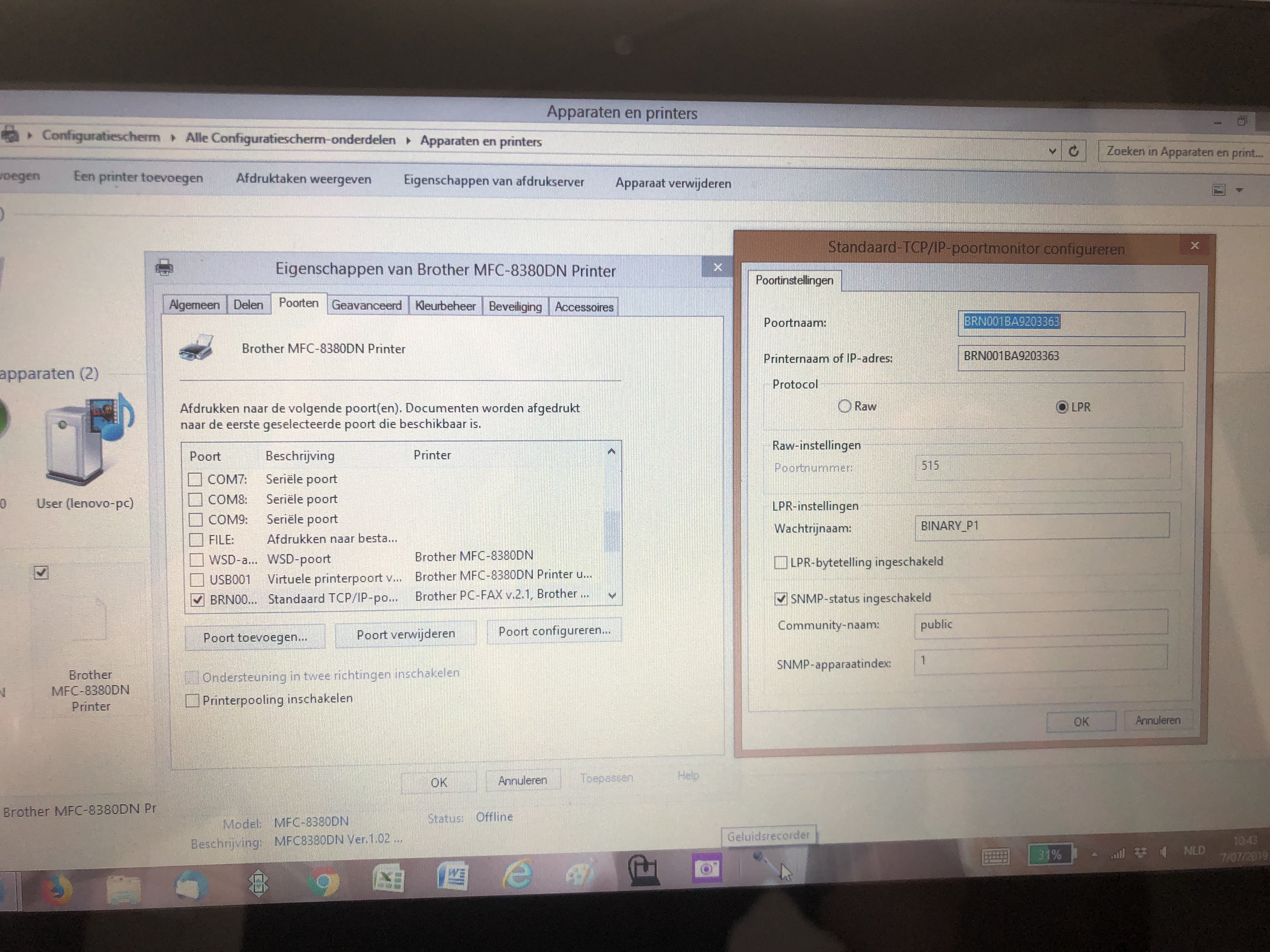Click OK in printer properties dialog

439,782
